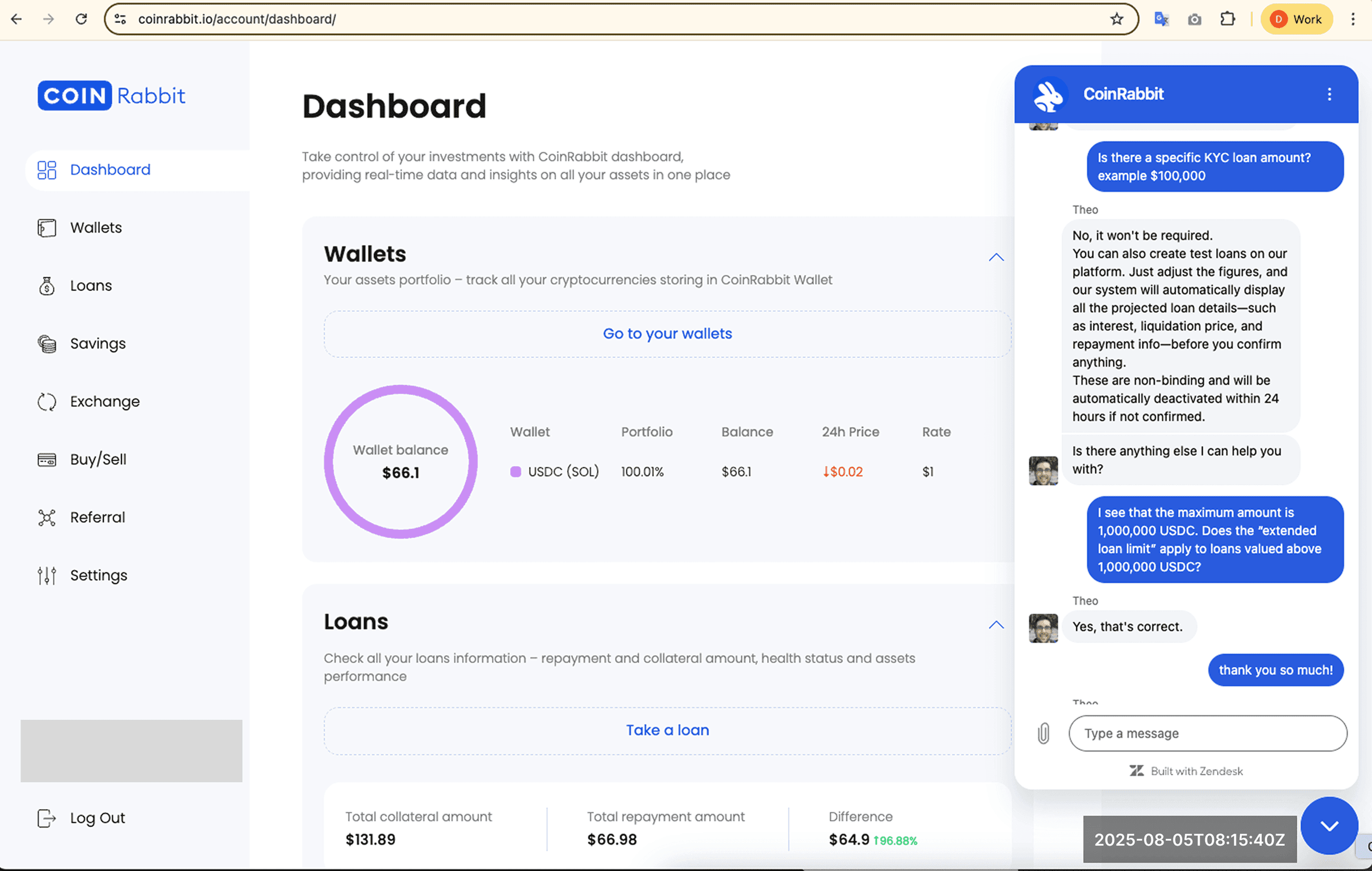Click the chat attachment paperclip icon

point(1043,734)
